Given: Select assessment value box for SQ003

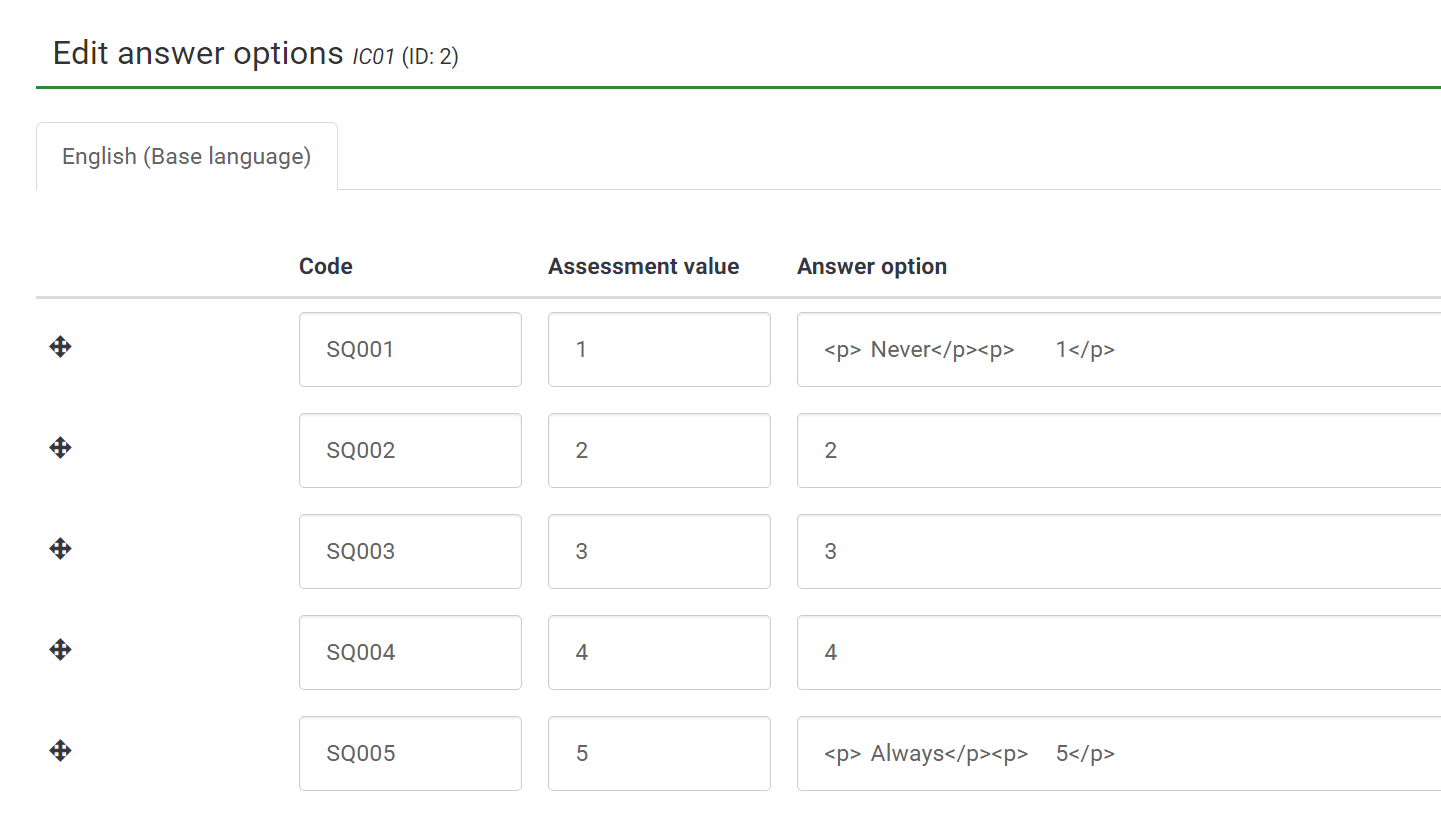Looking at the screenshot, I should [659, 552].
